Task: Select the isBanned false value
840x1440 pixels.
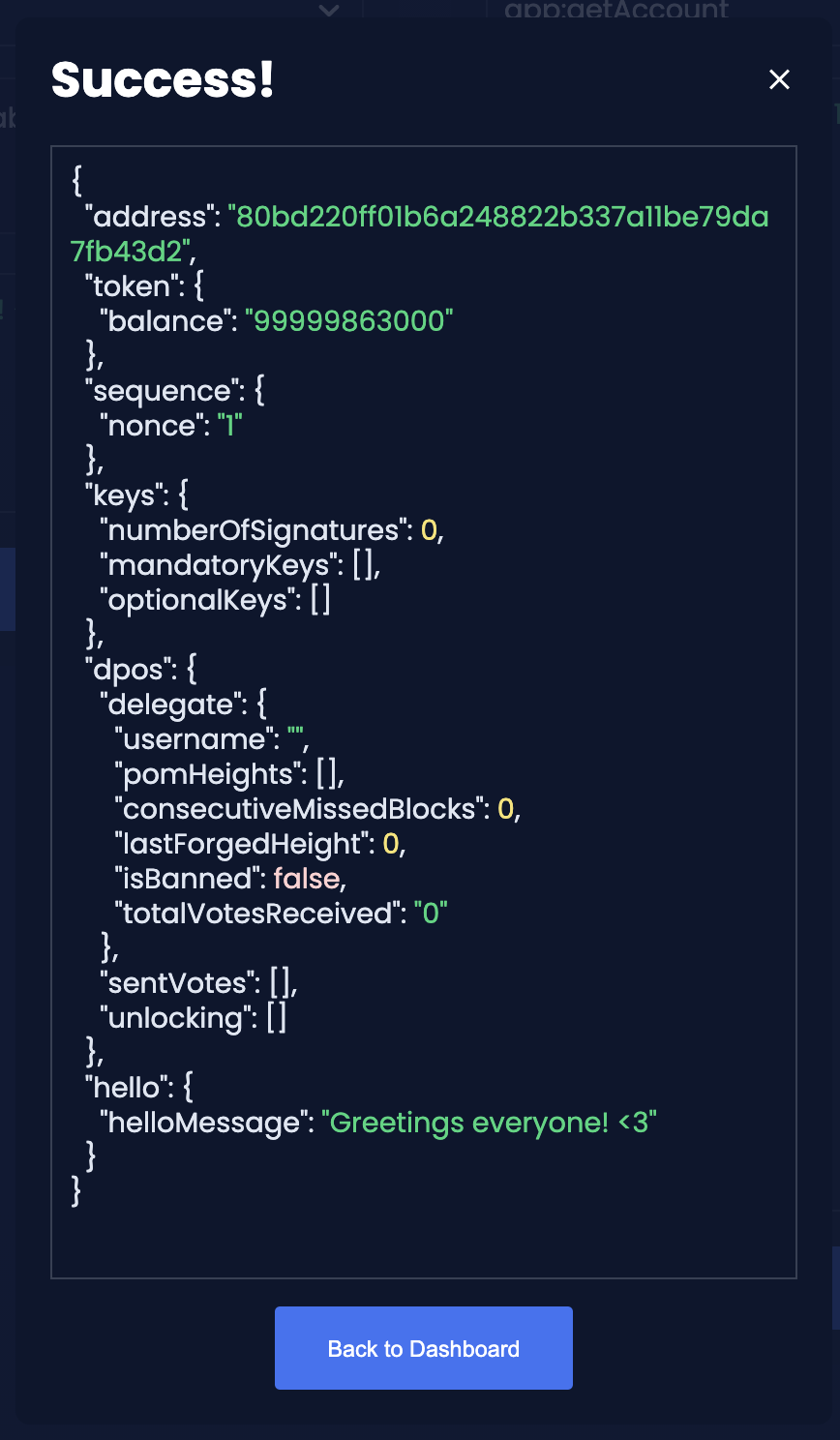Action: click(307, 879)
